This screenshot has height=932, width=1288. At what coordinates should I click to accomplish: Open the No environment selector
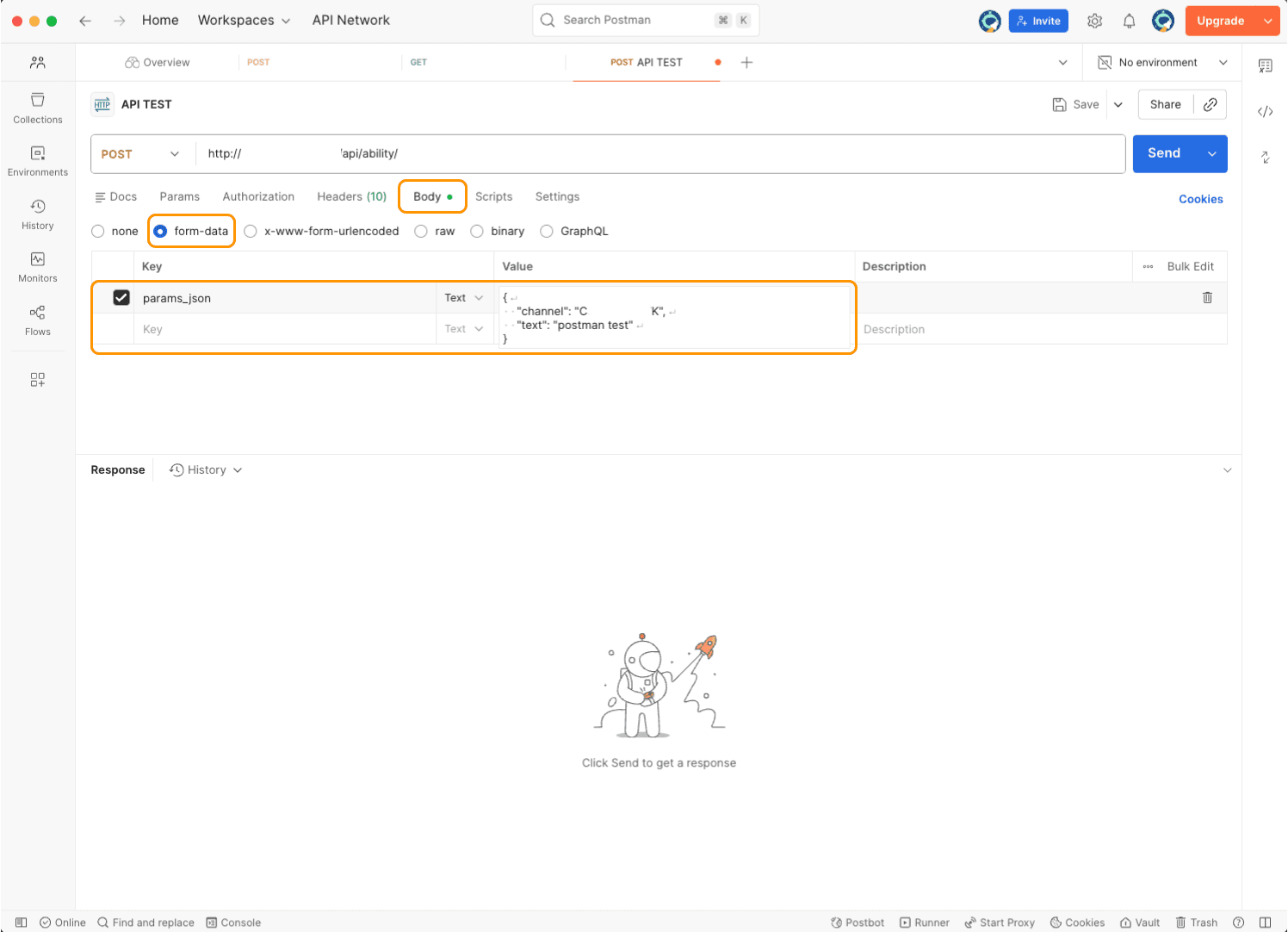coord(1162,62)
